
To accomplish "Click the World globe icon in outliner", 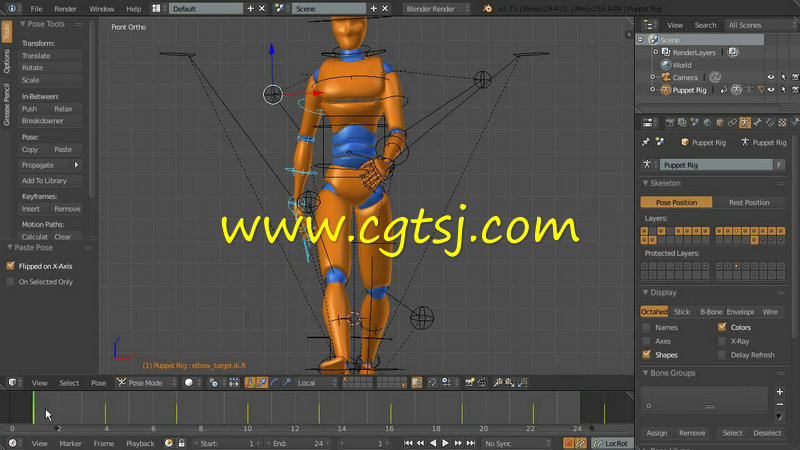I will [x=666, y=65].
